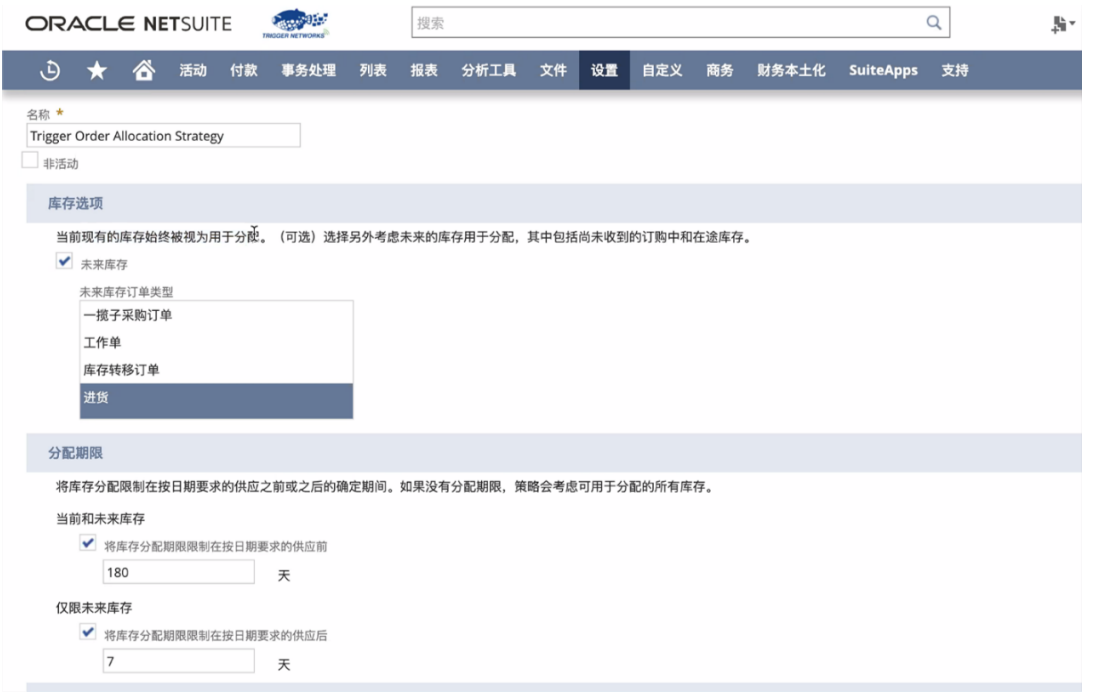Open the user role icon menu
Image resolution: width=1100 pixels, height=700 pixels.
(1062, 25)
